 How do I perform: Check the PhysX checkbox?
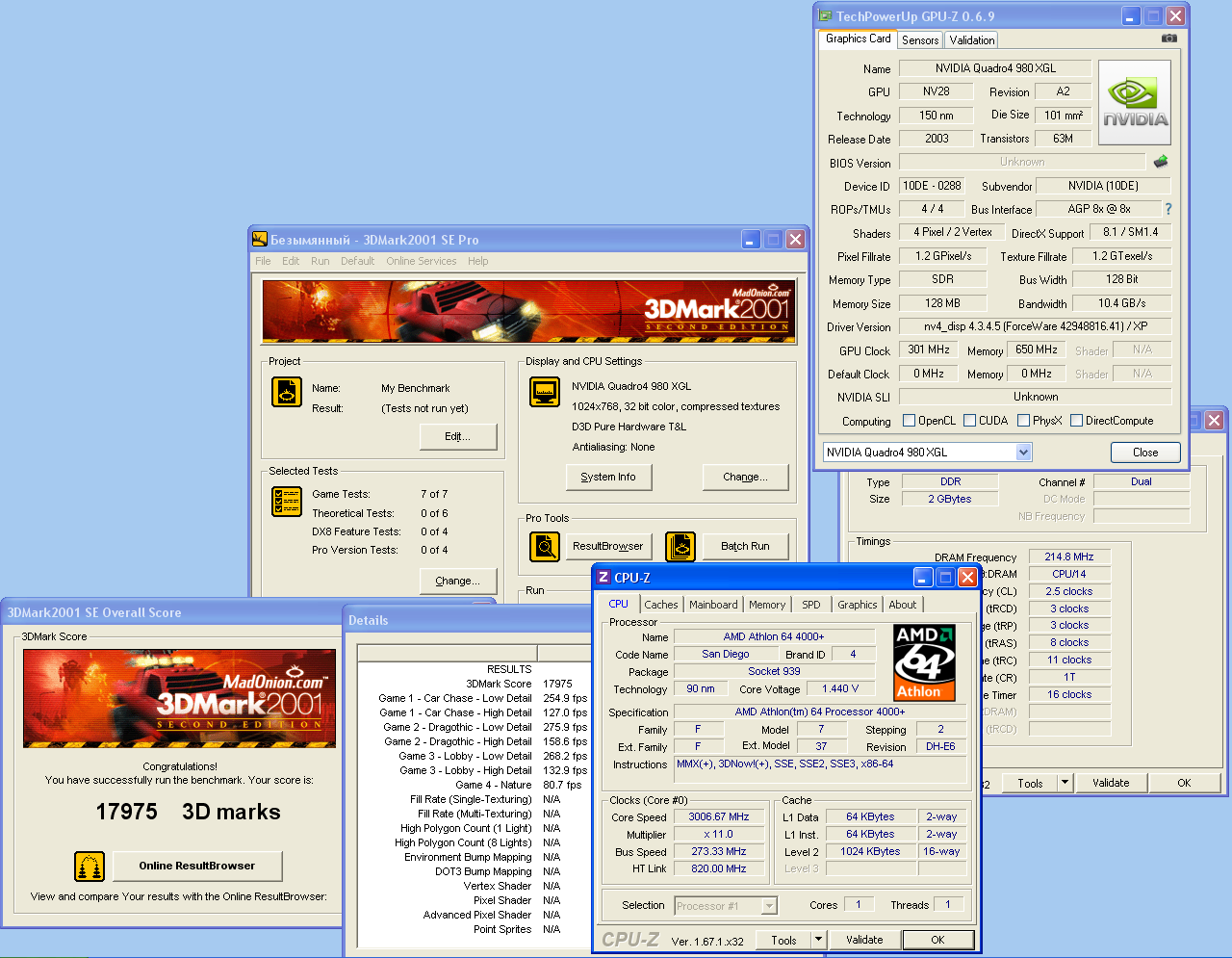(1024, 421)
